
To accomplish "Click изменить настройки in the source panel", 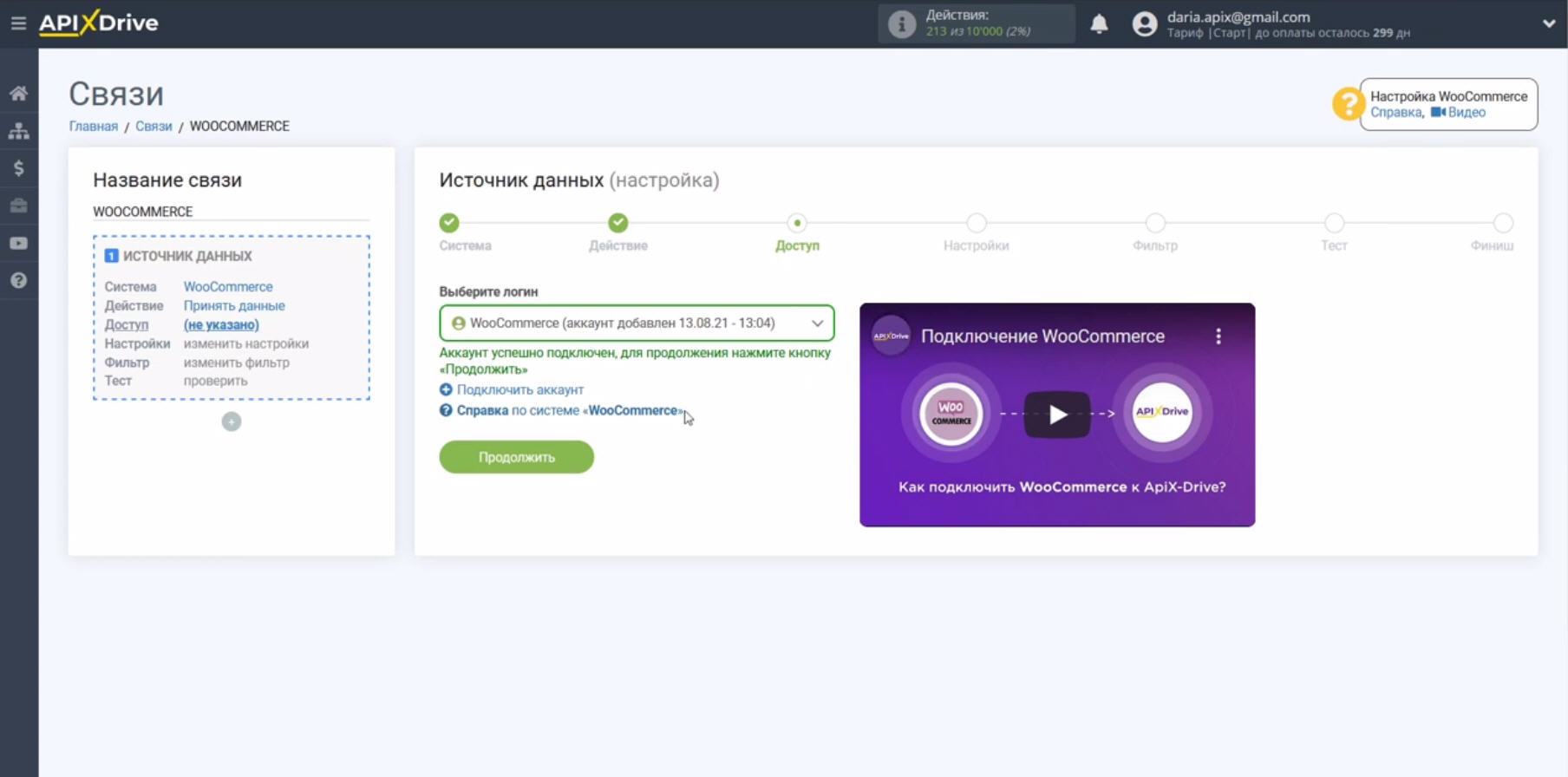I will [246, 344].
